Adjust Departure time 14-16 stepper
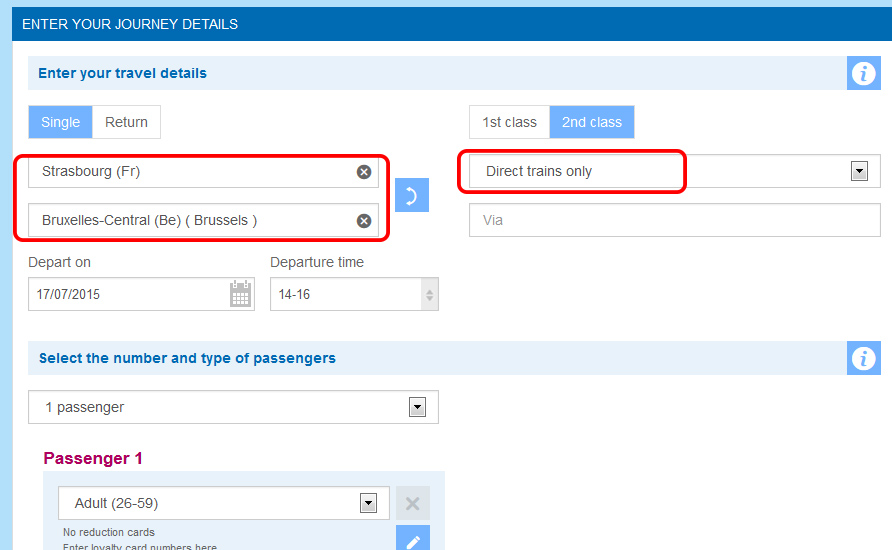The image size is (892, 550). pyautogui.click(x=430, y=295)
